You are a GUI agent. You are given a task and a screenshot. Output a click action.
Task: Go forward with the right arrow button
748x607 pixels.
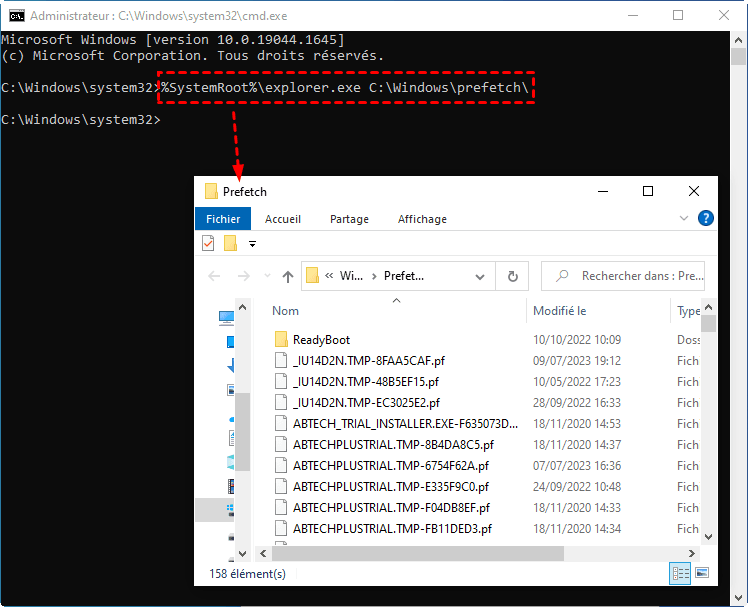coord(244,276)
